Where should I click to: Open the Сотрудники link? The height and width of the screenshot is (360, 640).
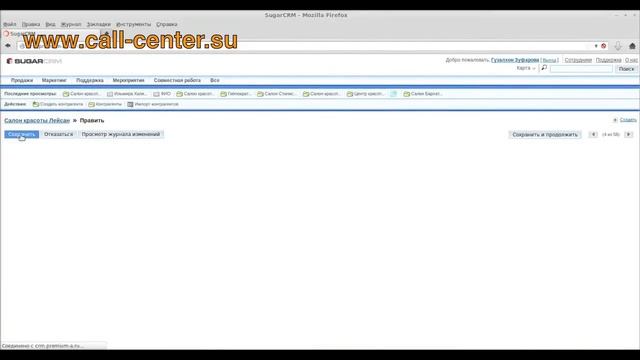578,60
